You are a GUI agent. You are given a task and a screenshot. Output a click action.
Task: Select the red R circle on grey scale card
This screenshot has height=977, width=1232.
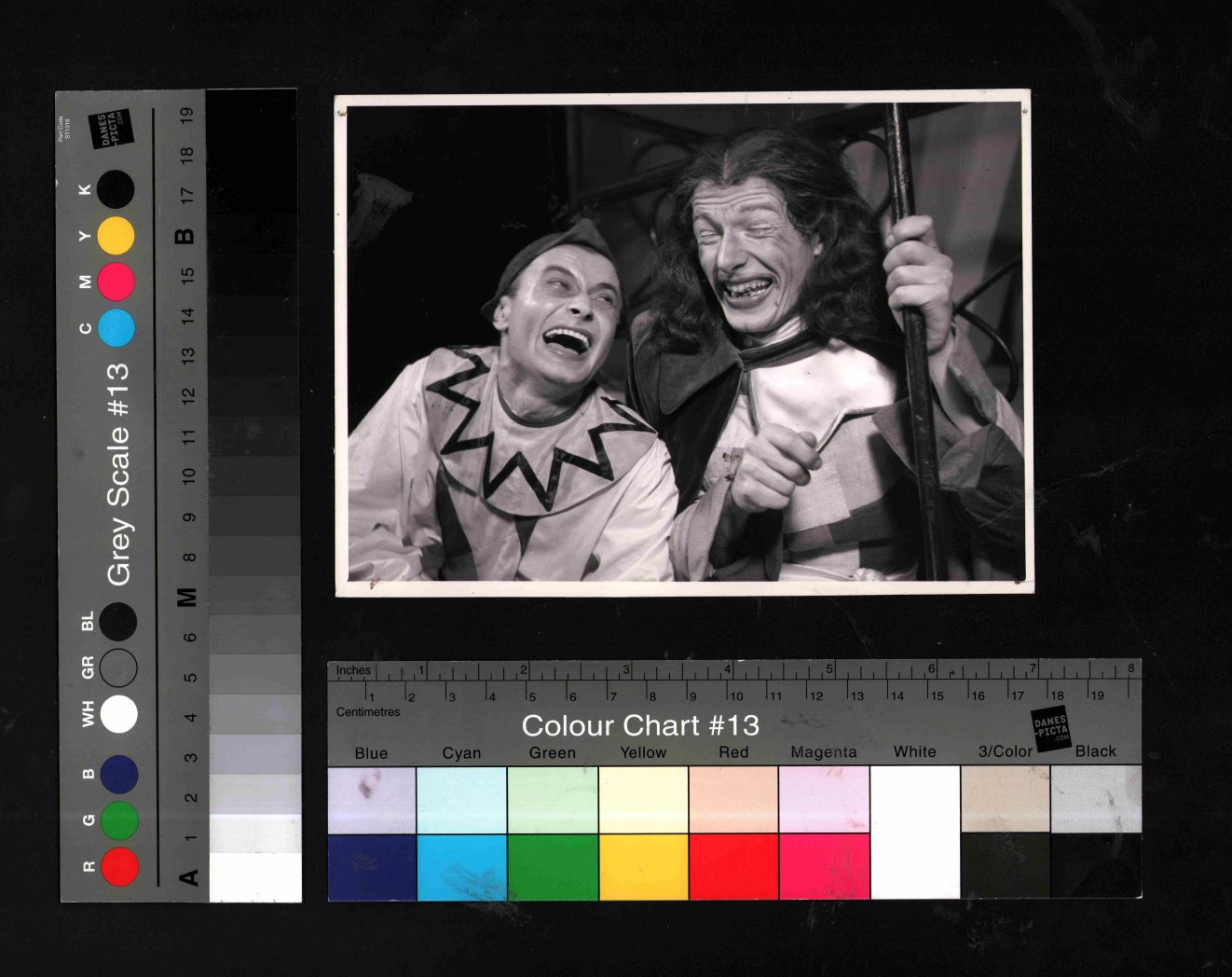pos(119,866)
